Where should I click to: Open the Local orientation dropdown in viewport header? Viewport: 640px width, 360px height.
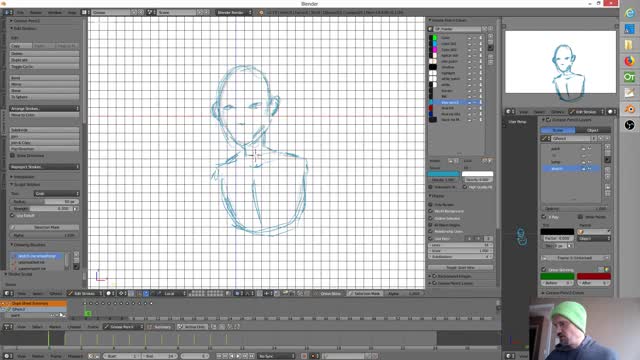click(x=174, y=293)
